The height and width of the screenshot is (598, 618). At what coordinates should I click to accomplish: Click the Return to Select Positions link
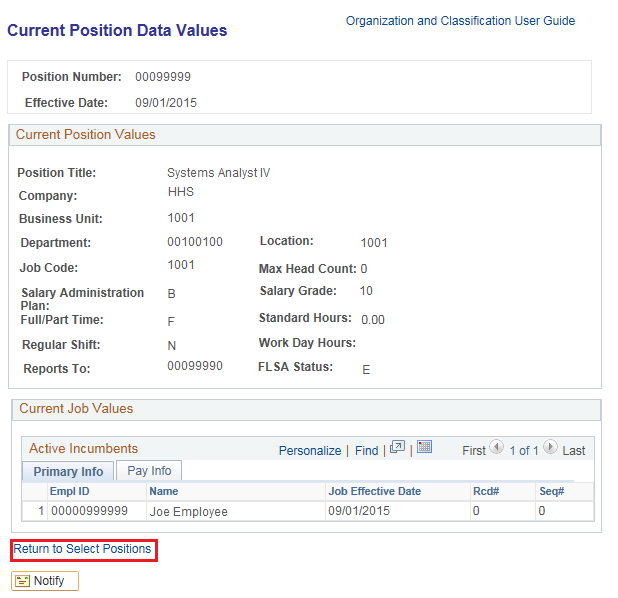[83, 549]
